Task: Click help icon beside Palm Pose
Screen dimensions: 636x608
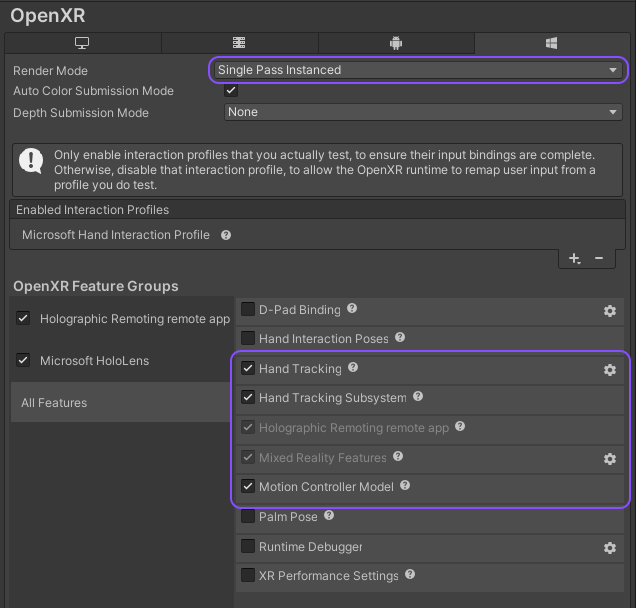Action: (329, 516)
